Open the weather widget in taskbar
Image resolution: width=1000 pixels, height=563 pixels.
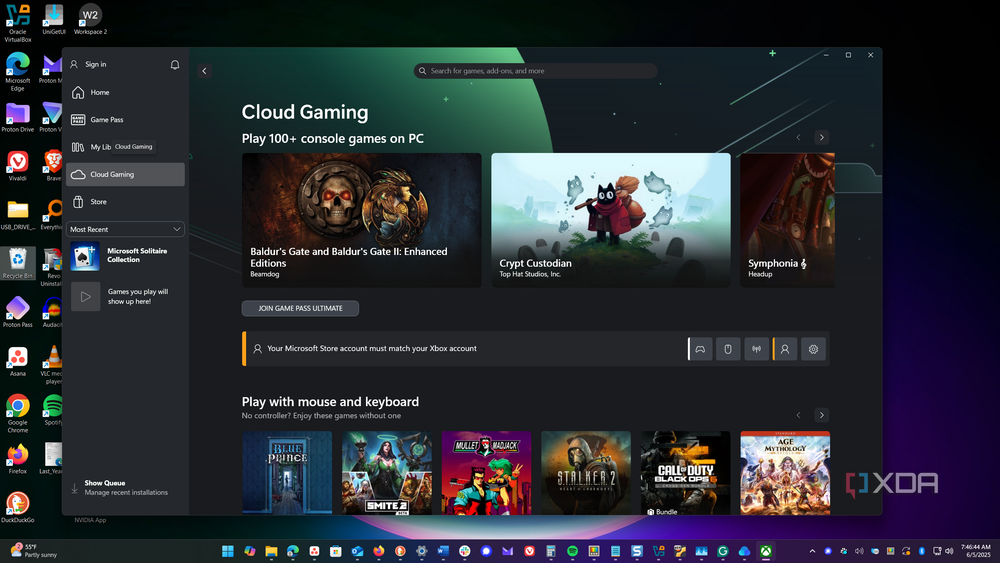[x=33, y=550]
